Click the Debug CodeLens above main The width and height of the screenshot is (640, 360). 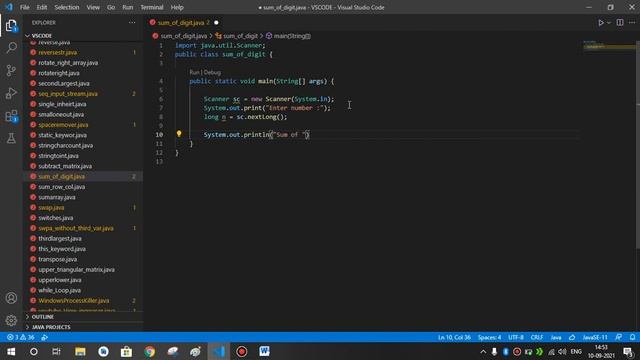(212, 72)
